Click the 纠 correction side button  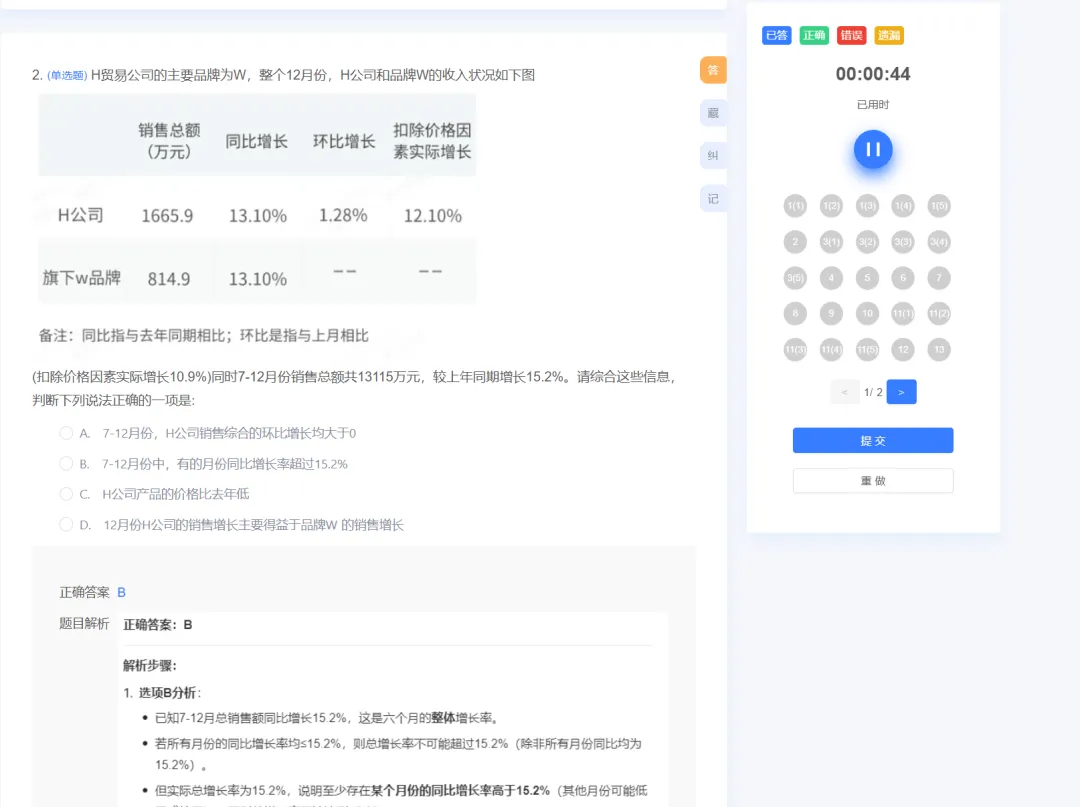pyautogui.click(x=713, y=156)
